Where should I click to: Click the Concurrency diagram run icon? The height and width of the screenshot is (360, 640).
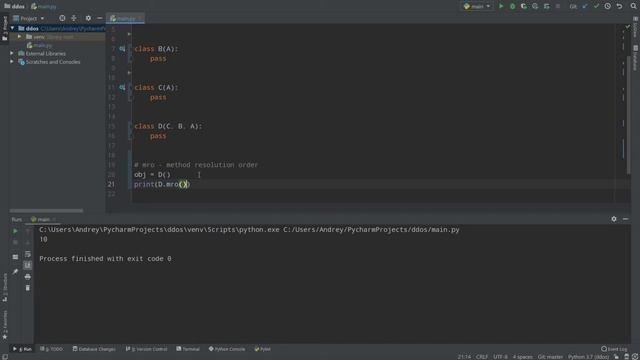click(x=547, y=6)
